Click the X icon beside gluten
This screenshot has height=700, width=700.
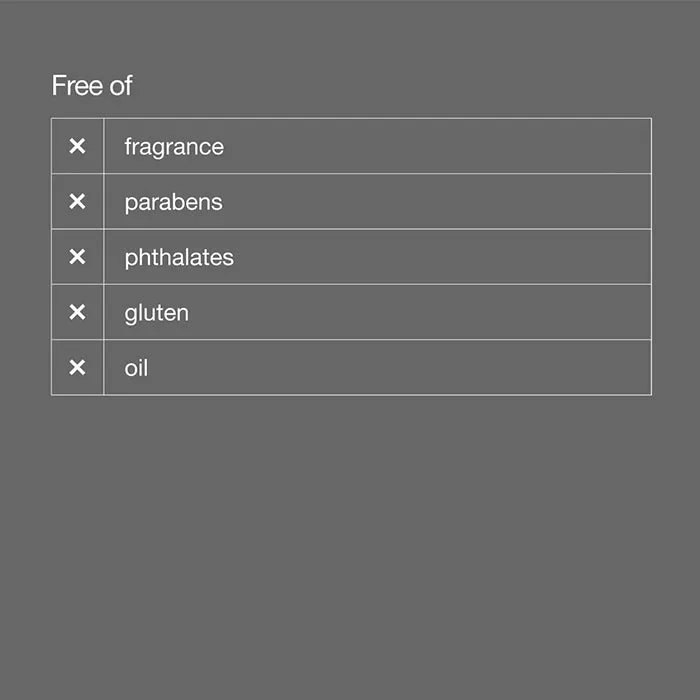point(77,312)
